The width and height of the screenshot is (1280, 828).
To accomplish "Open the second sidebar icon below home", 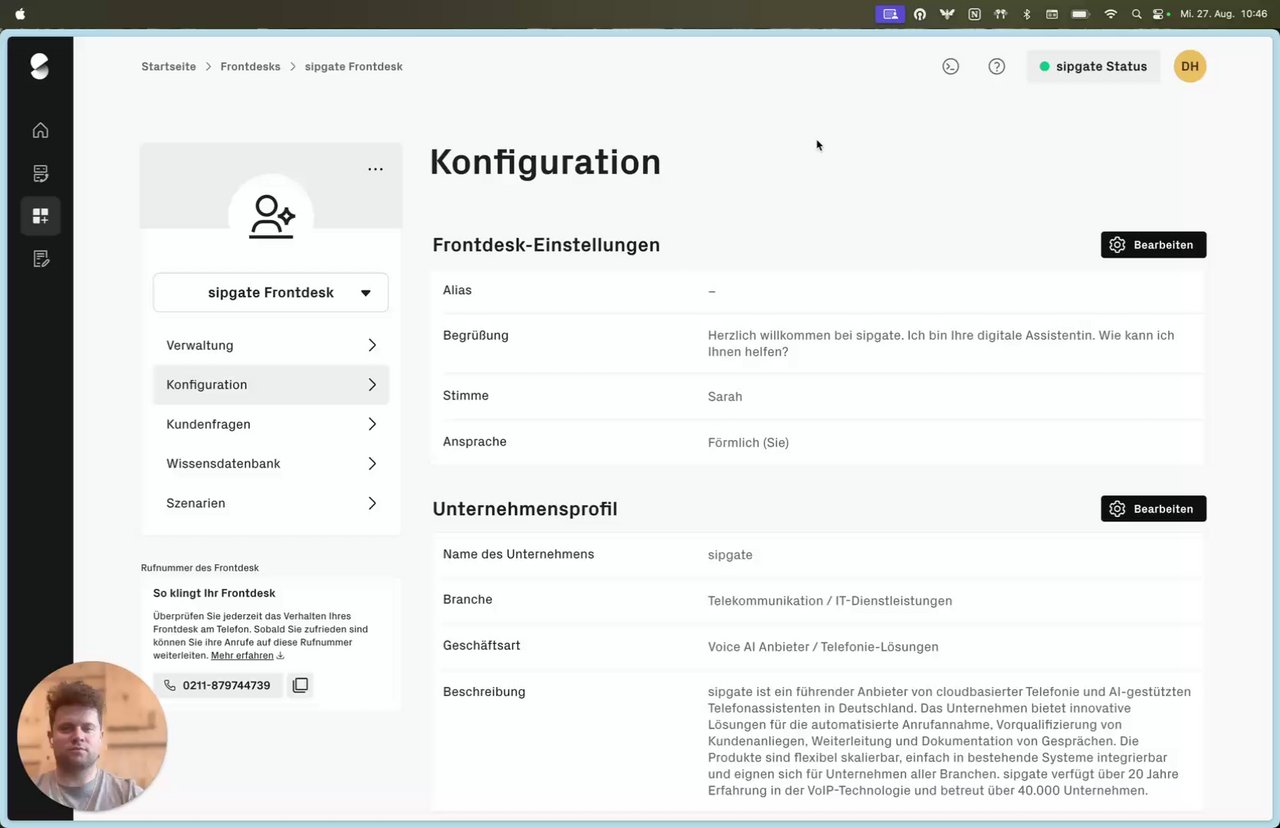I will tap(40, 174).
